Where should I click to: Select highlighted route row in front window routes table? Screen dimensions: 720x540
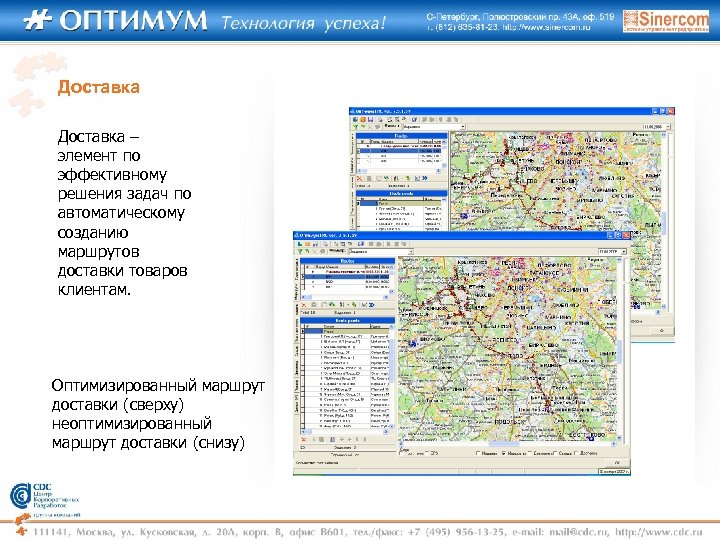tap(347, 276)
